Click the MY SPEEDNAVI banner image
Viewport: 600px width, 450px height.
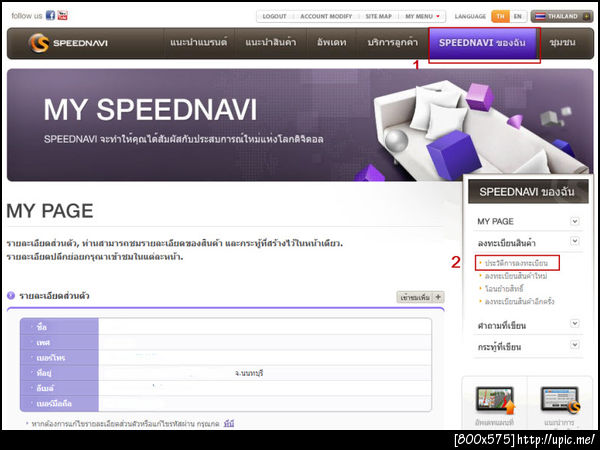(x=300, y=125)
